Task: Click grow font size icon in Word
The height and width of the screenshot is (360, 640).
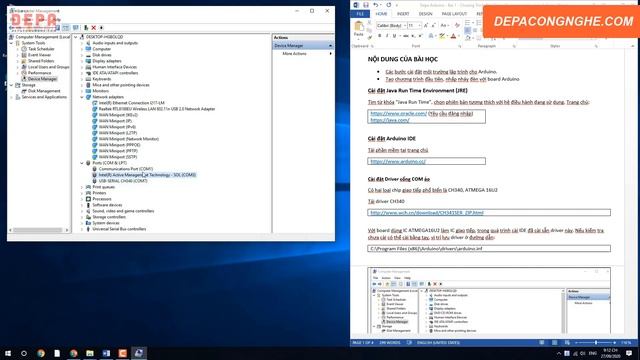Action: [x=426, y=25]
